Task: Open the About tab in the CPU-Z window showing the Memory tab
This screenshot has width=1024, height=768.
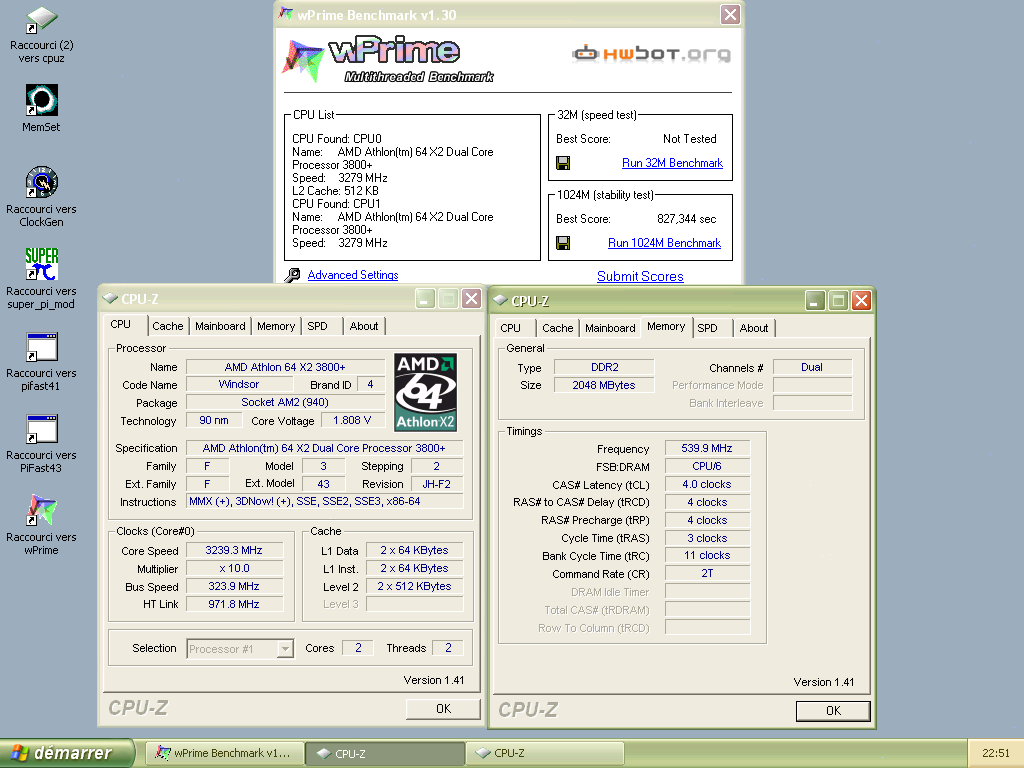Action: point(754,328)
